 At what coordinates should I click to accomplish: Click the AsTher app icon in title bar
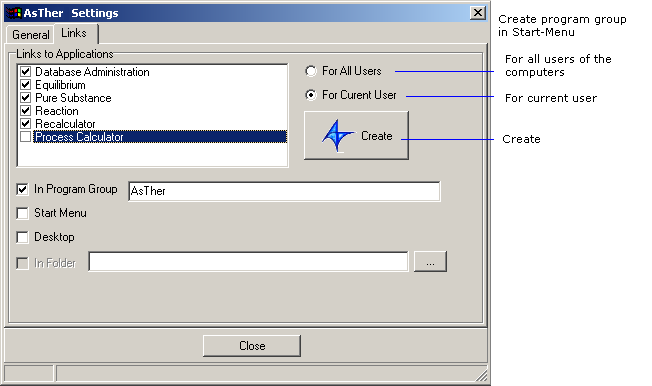(15, 13)
